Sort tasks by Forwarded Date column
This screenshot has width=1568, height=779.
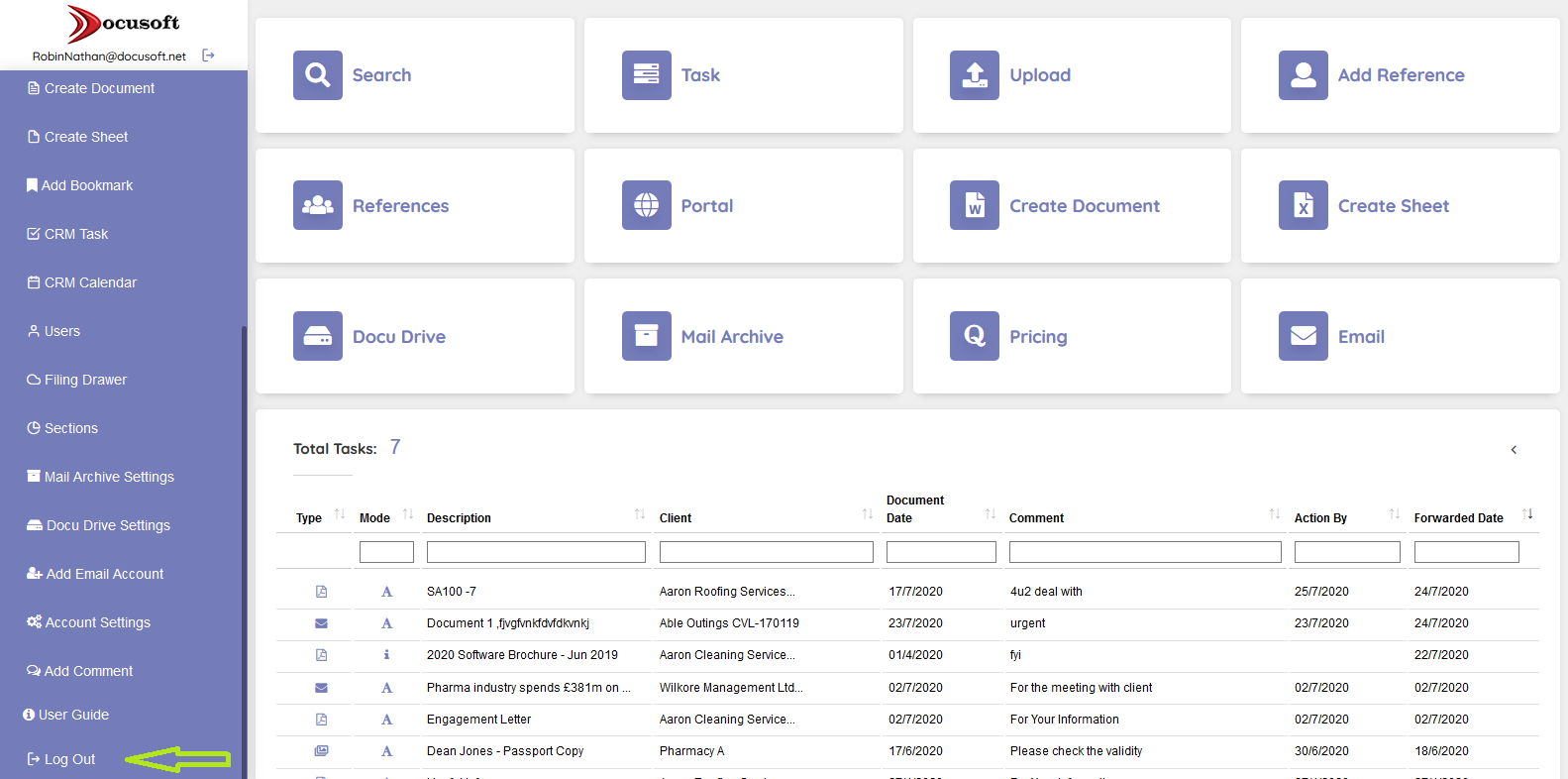click(x=1527, y=513)
